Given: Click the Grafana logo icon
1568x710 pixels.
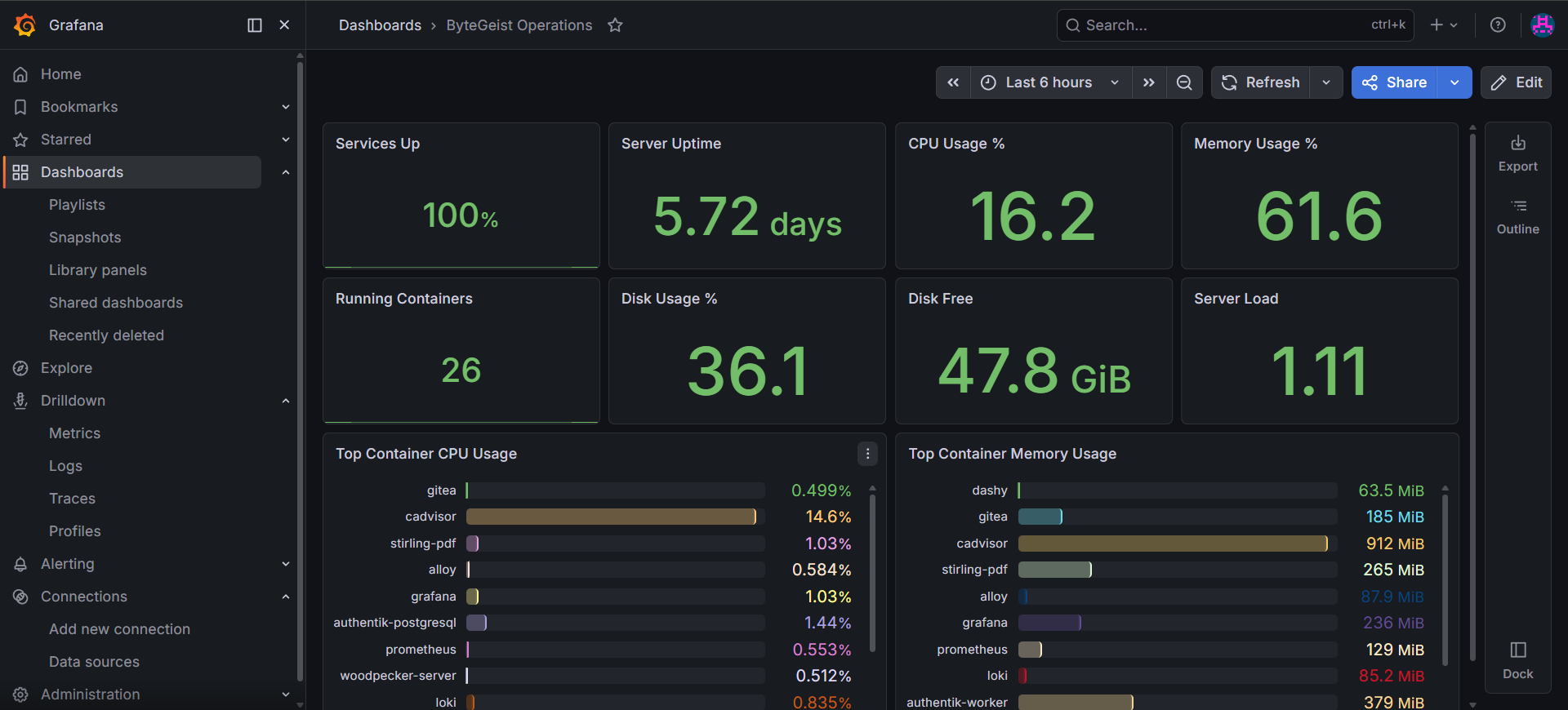Looking at the screenshot, I should click(x=25, y=25).
